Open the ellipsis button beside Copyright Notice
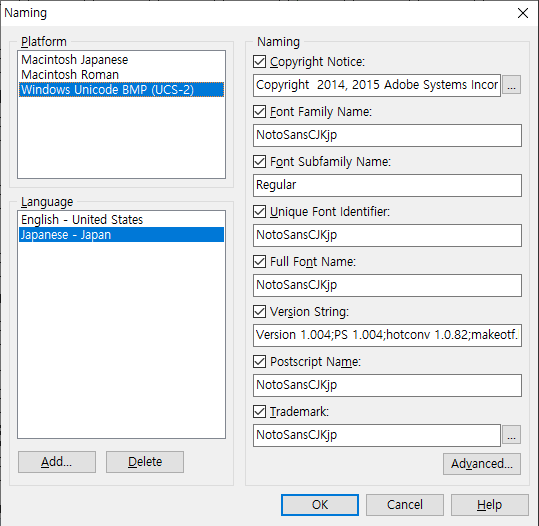 point(512,85)
